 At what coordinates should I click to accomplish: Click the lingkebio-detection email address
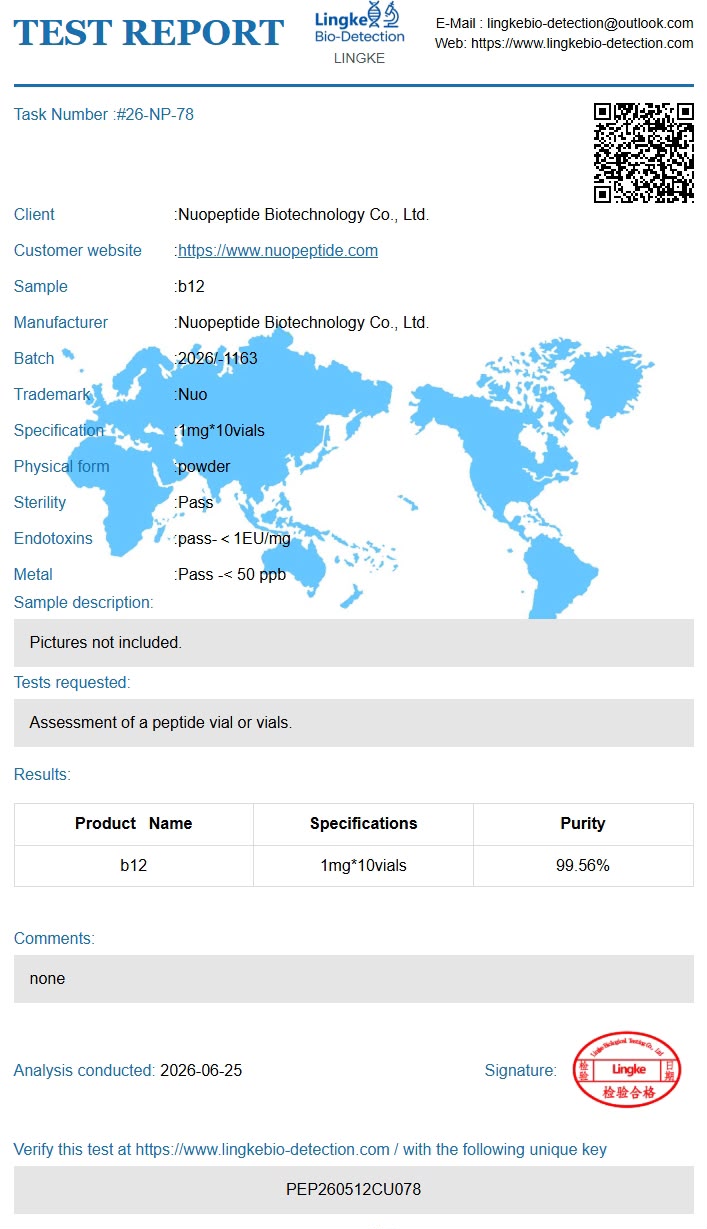click(590, 23)
